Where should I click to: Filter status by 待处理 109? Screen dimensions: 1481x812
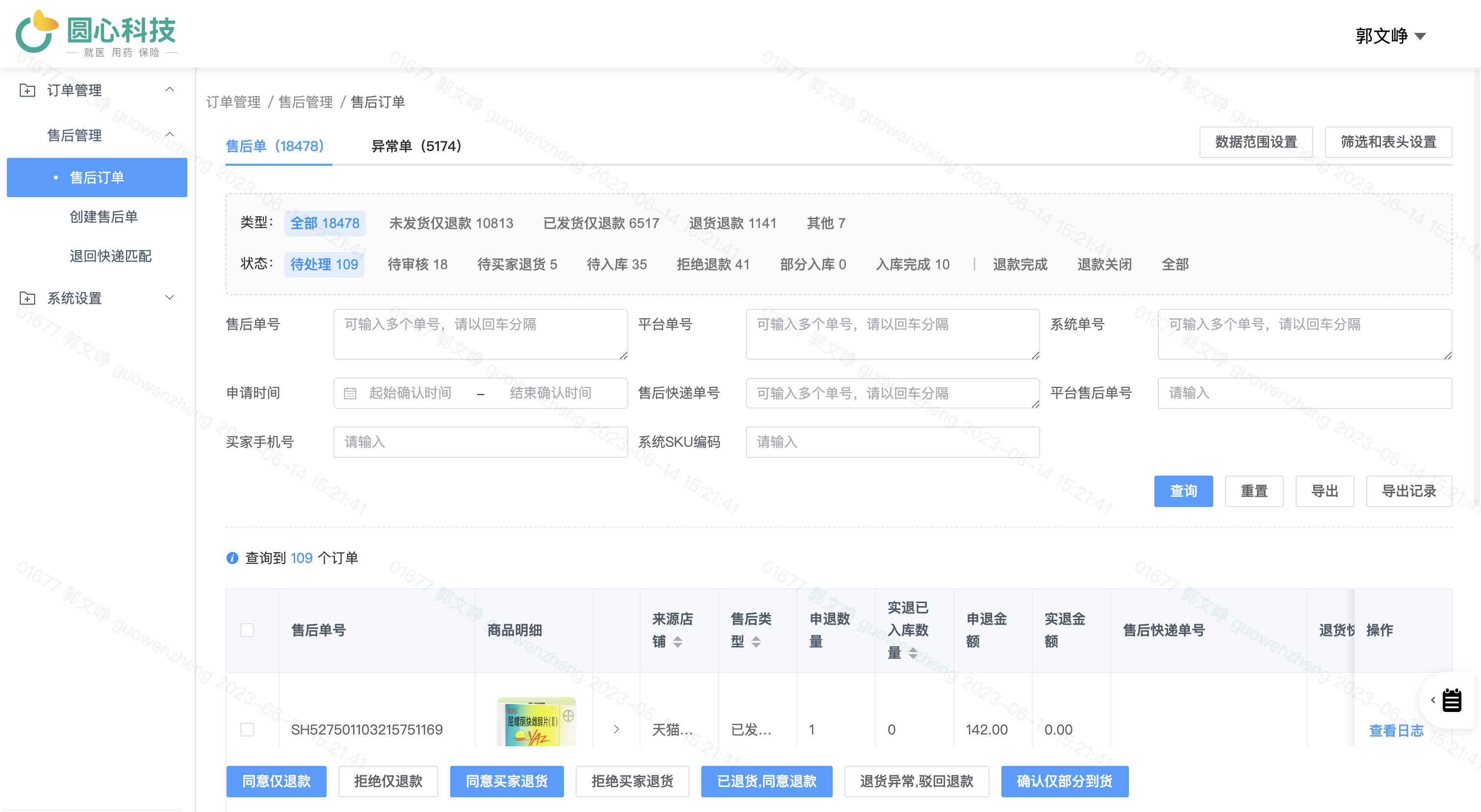(324, 264)
